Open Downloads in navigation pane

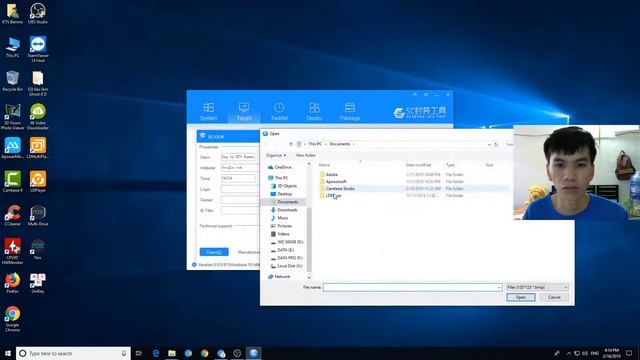pos(287,210)
